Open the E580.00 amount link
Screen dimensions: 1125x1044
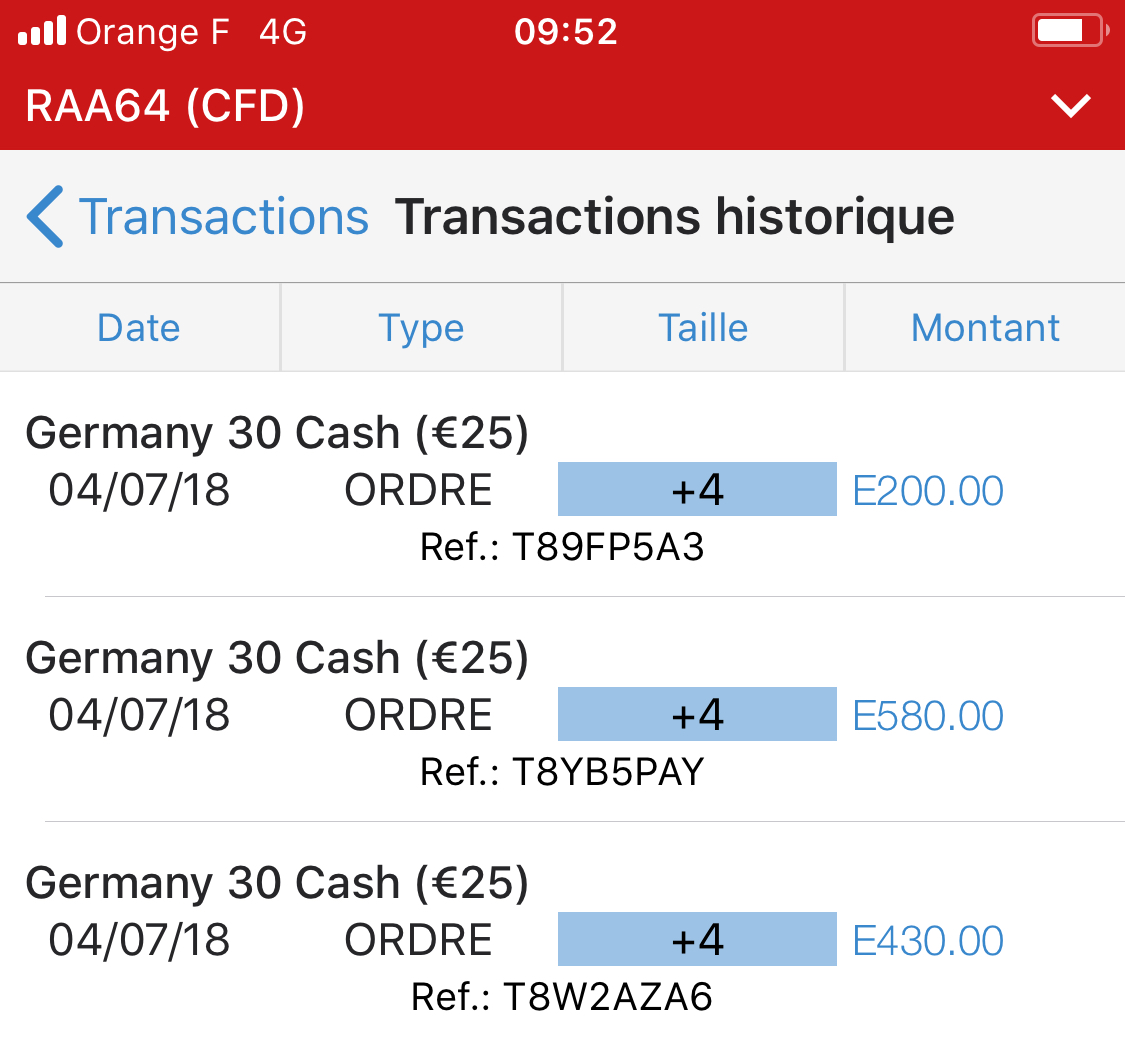[928, 716]
